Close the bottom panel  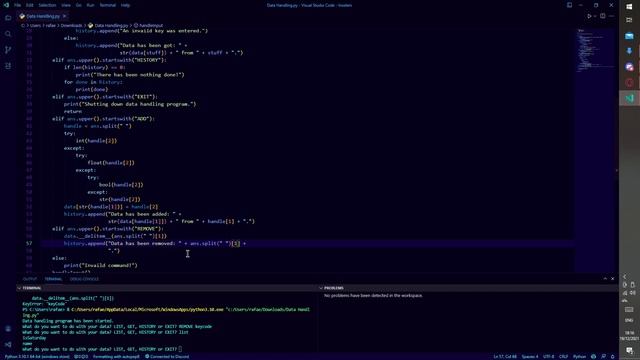[x=613, y=279]
